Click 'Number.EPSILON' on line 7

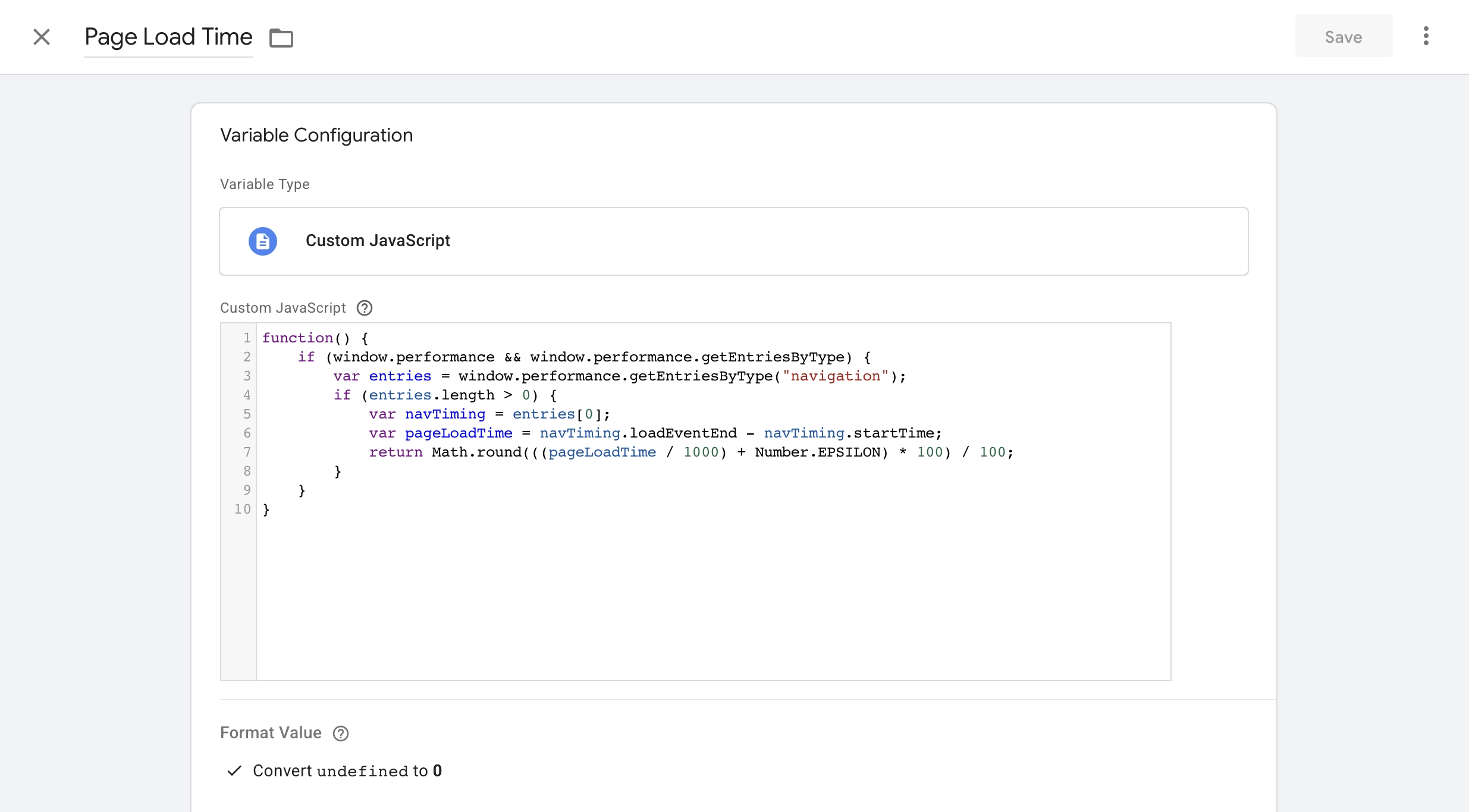tap(818, 452)
